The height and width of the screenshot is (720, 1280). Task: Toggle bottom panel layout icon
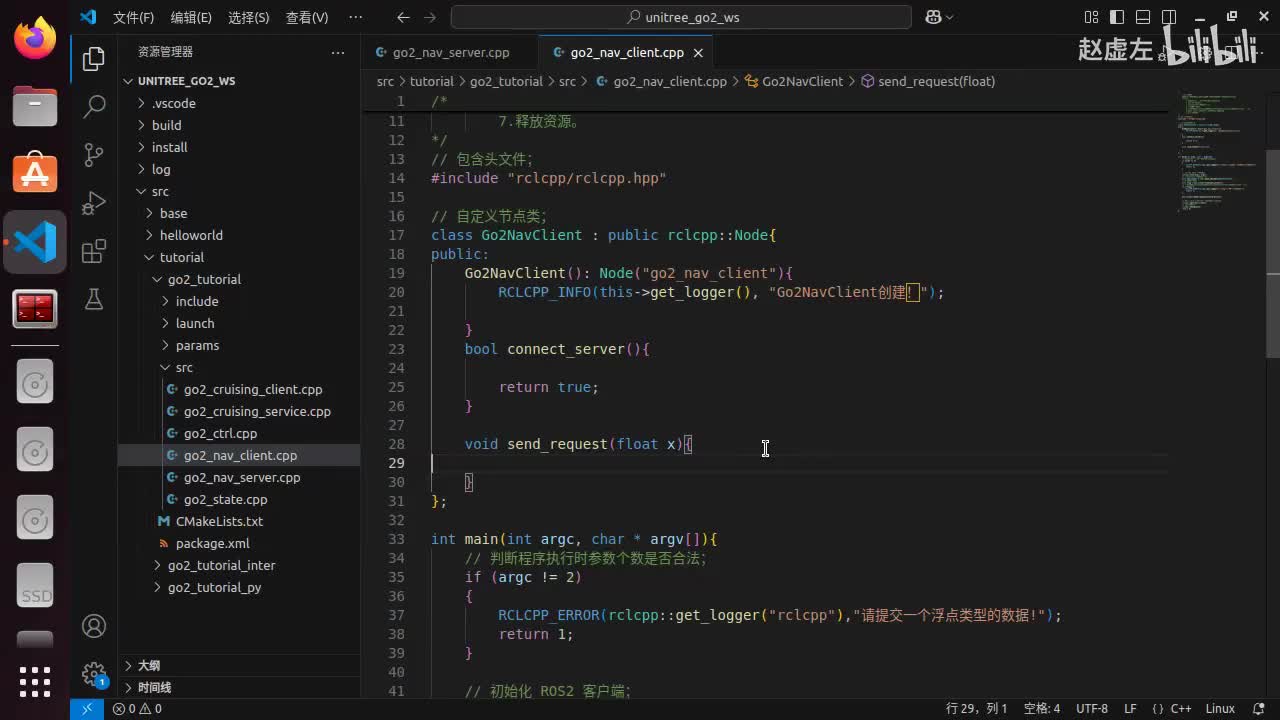click(1143, 17)
